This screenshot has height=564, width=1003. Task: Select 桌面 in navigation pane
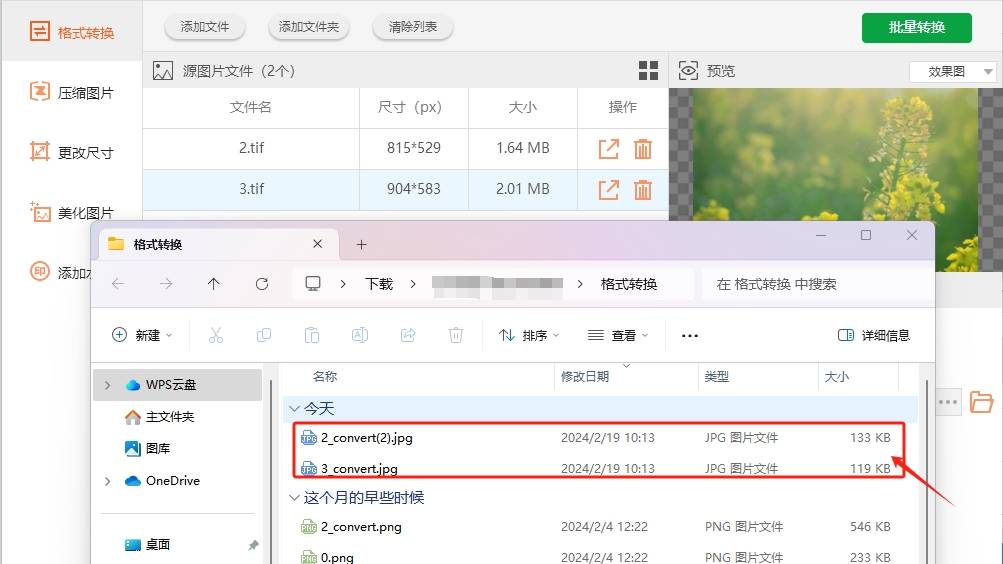point(148,545)
